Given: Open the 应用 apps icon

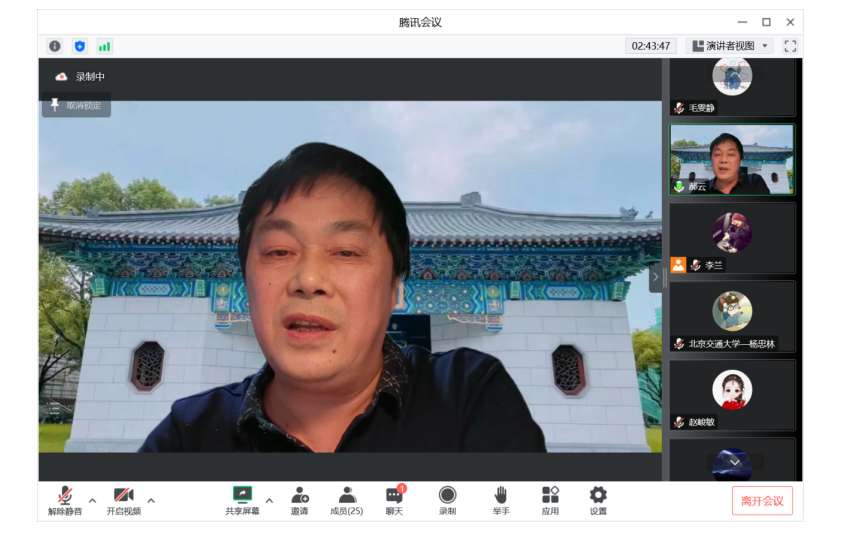Looking at the screenshot, I should 550,500.
